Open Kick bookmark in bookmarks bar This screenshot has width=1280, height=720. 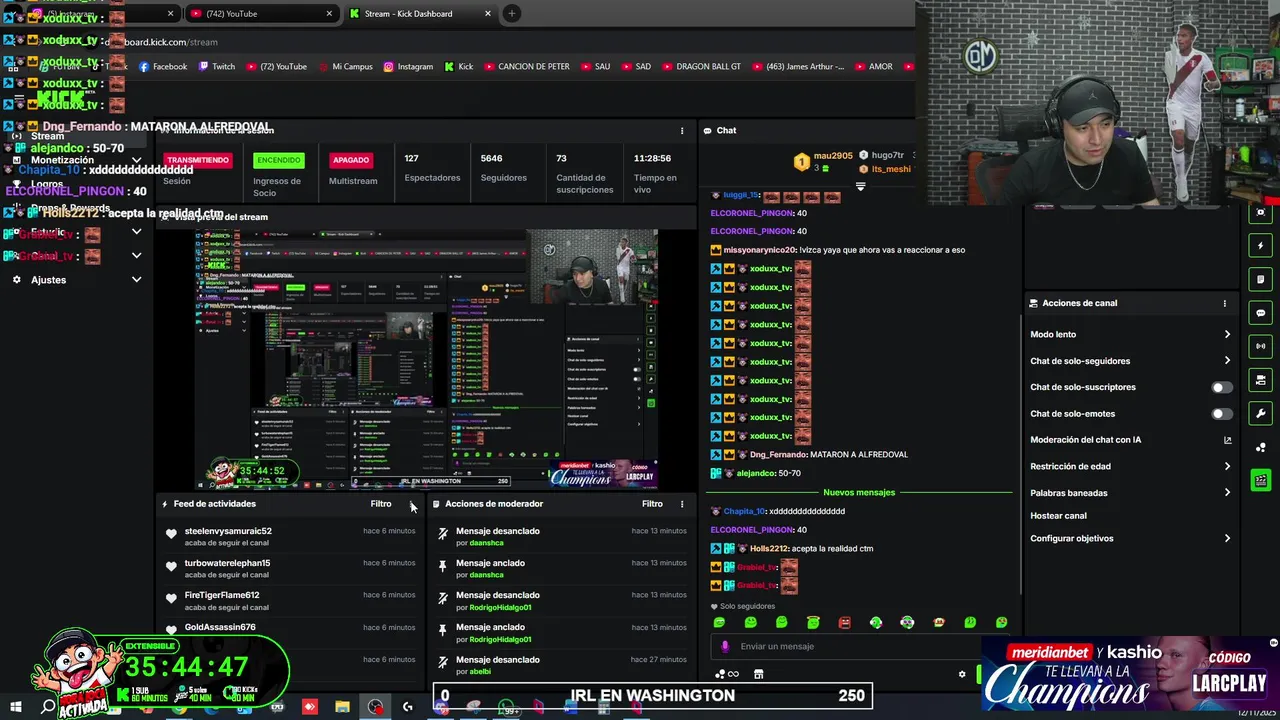[x=459, y=67]
